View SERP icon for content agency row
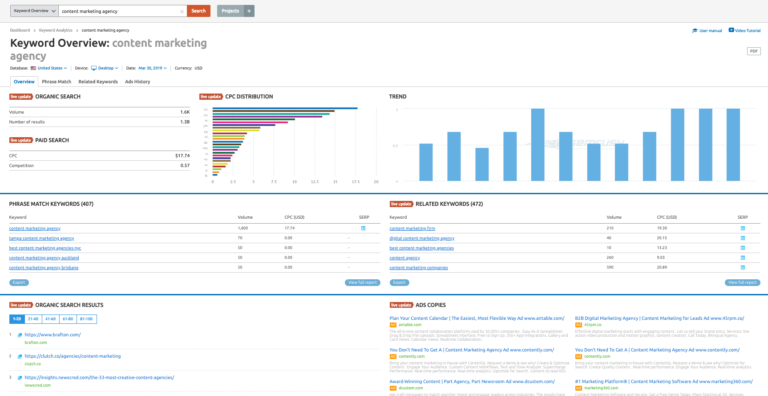 (x=743, y=258)
